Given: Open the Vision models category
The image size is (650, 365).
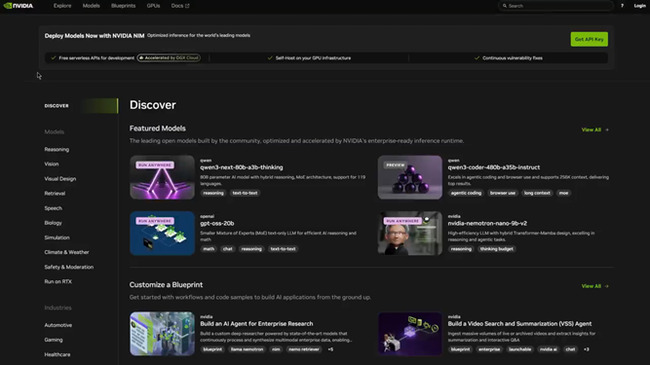Looking at the screenshot, I should tap(51, 164).
